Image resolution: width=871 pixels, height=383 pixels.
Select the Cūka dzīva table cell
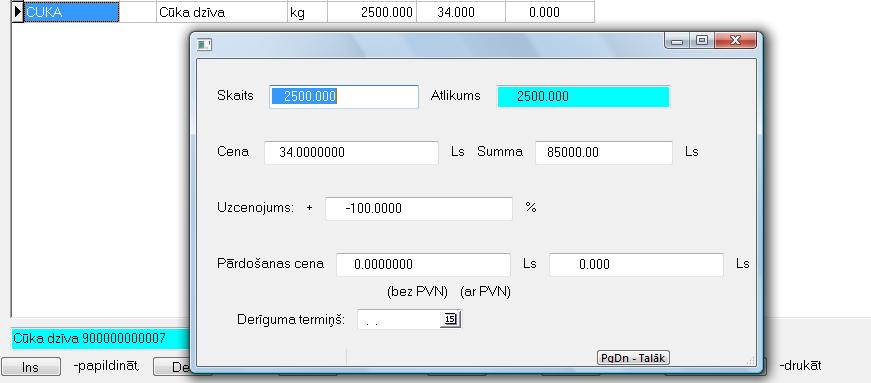(x=222, y=12)
